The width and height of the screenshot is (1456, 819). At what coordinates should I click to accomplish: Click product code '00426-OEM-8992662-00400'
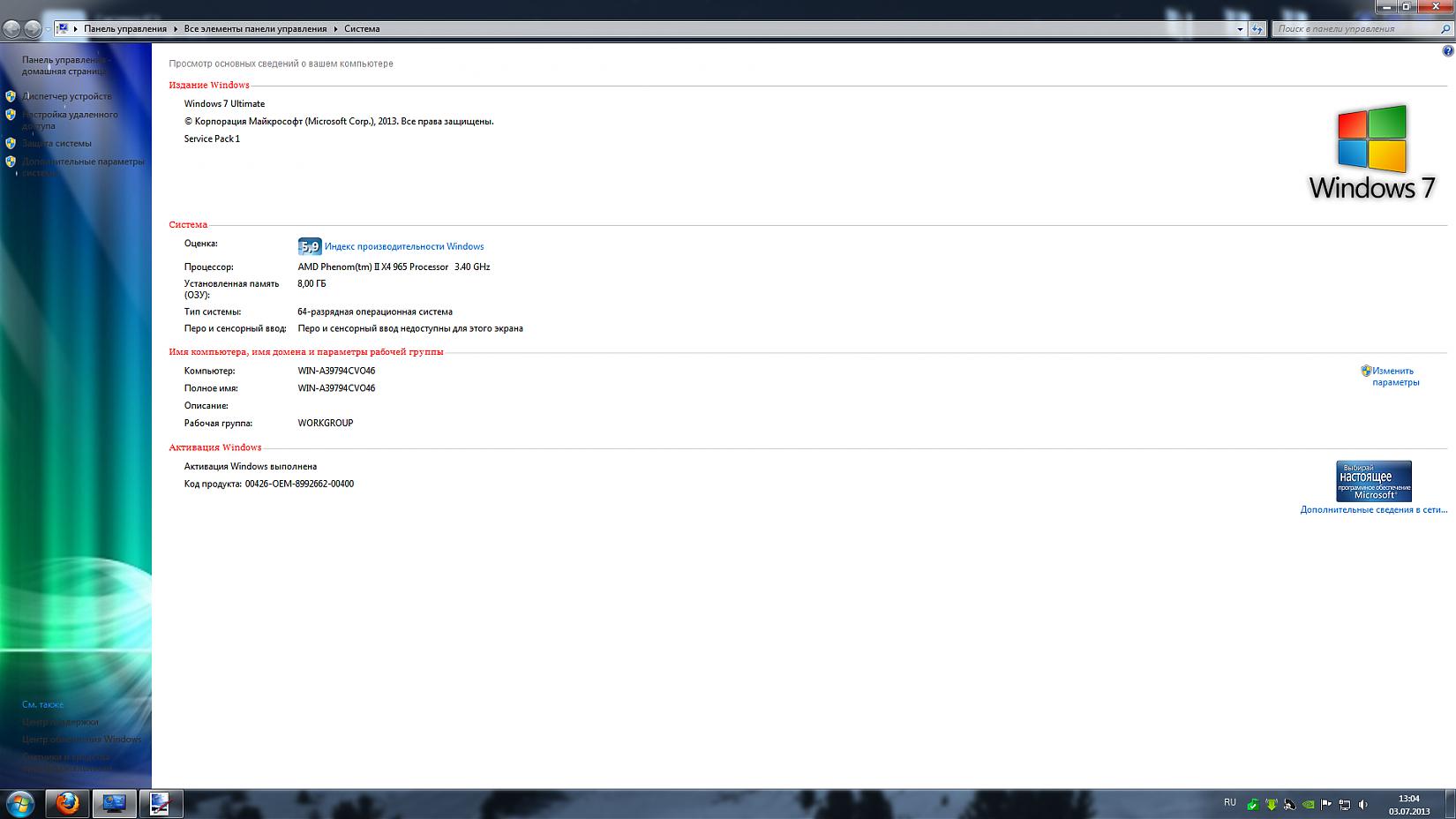tap(299, 484)
